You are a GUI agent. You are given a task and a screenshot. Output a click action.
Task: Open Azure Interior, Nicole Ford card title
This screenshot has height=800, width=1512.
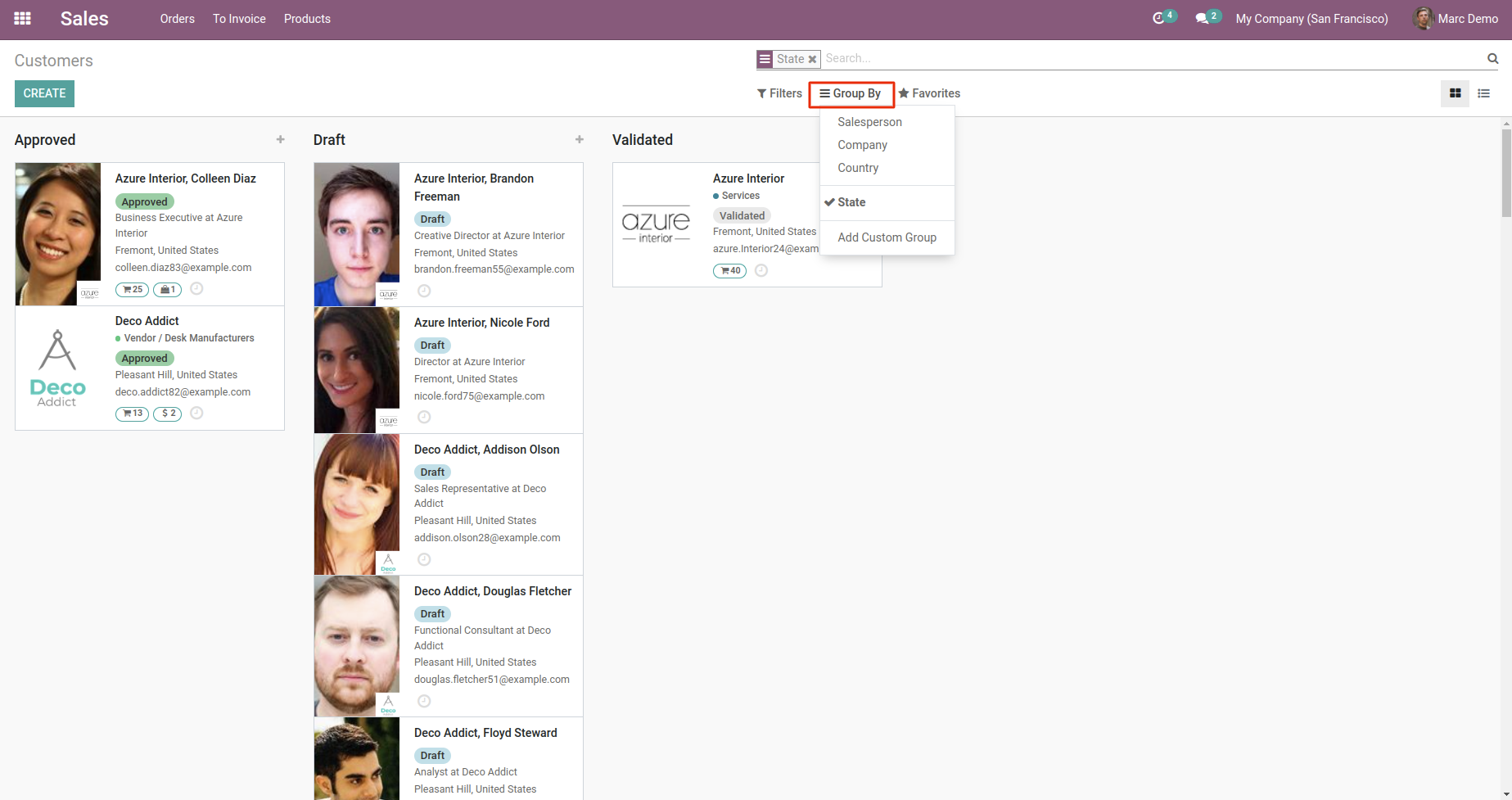pos(482,323)
